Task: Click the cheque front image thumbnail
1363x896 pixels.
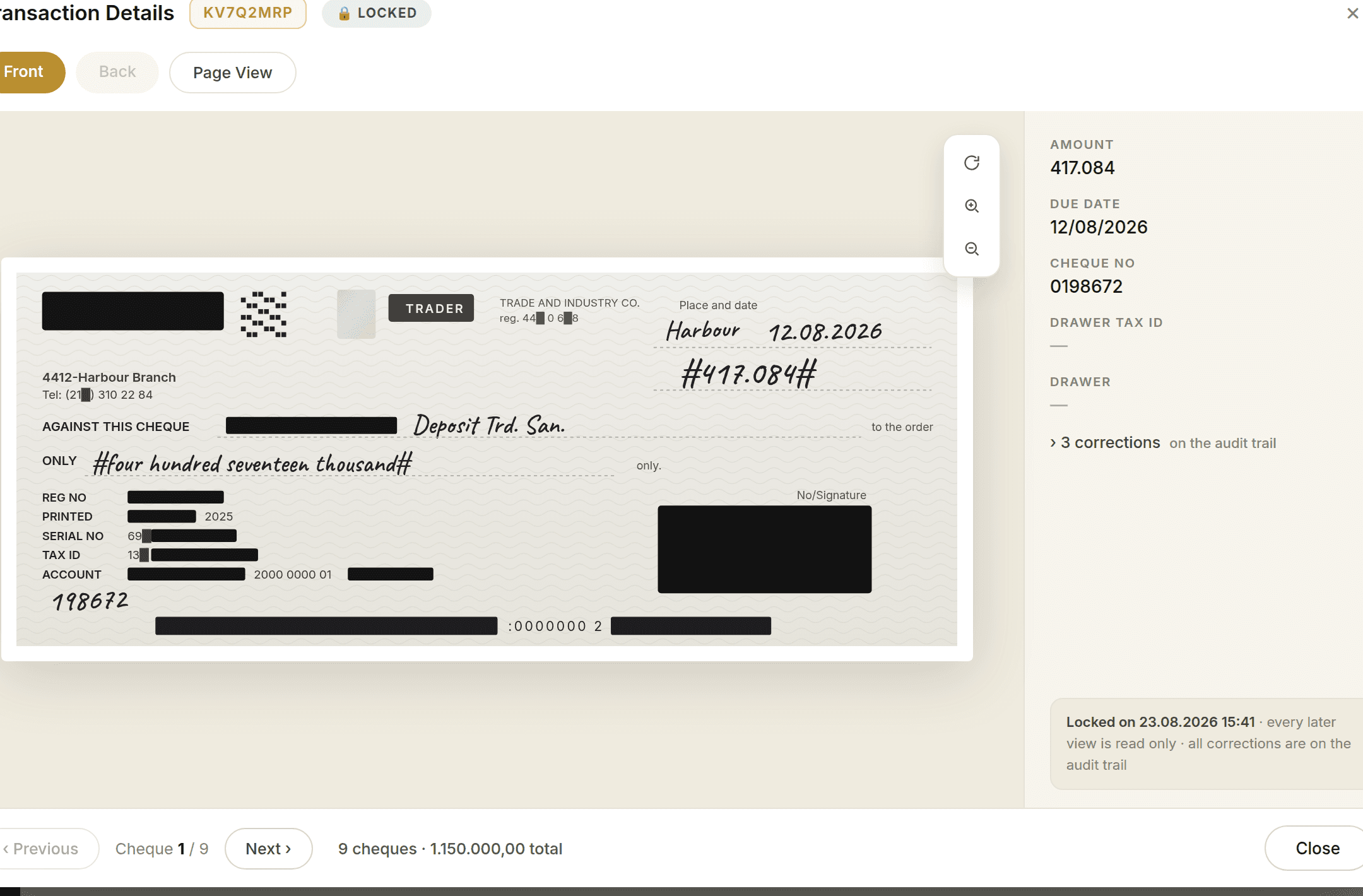Action: (487, 459)
